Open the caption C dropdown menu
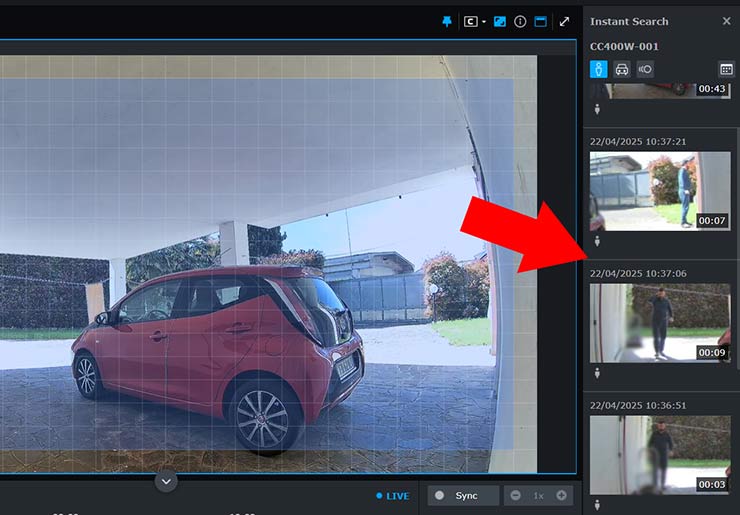The image size is (740, 515). click(x=474, y=21)
